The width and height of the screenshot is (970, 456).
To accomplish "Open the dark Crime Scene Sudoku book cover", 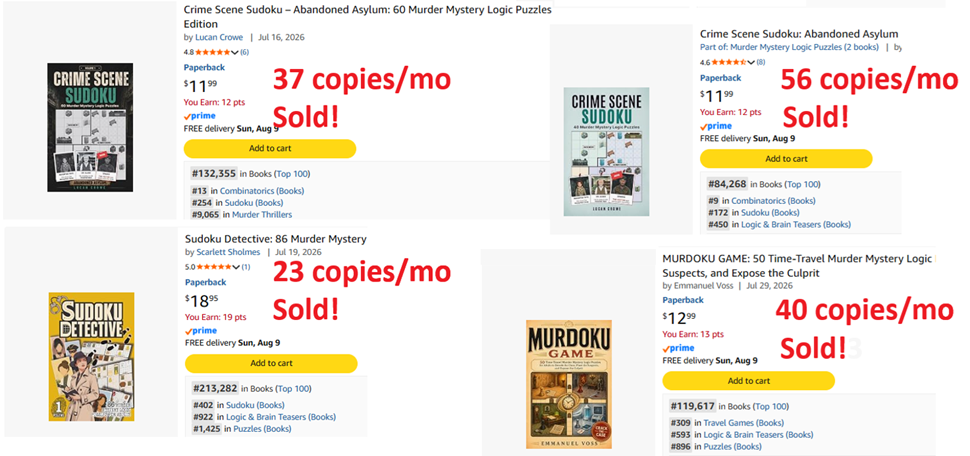I will point(90,127).
